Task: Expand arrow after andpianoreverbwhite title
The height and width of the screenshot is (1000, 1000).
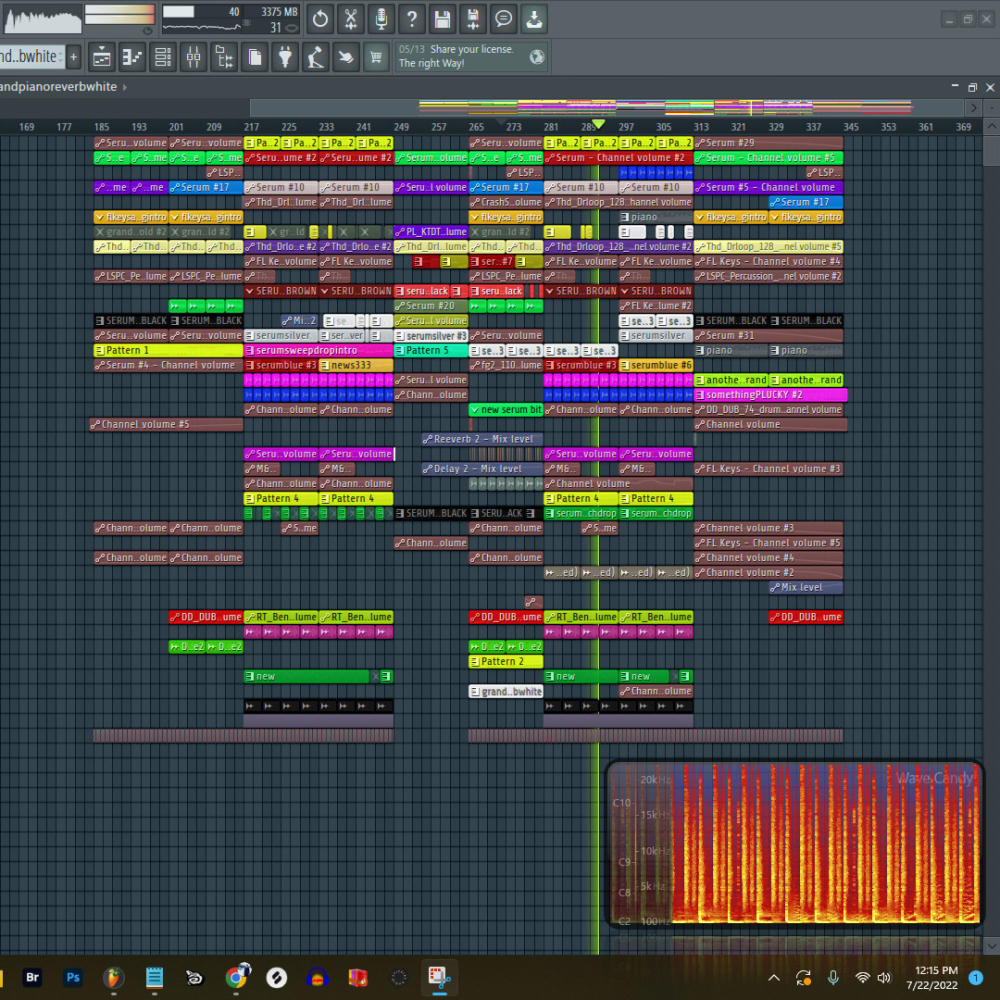Action: point(124,87)
